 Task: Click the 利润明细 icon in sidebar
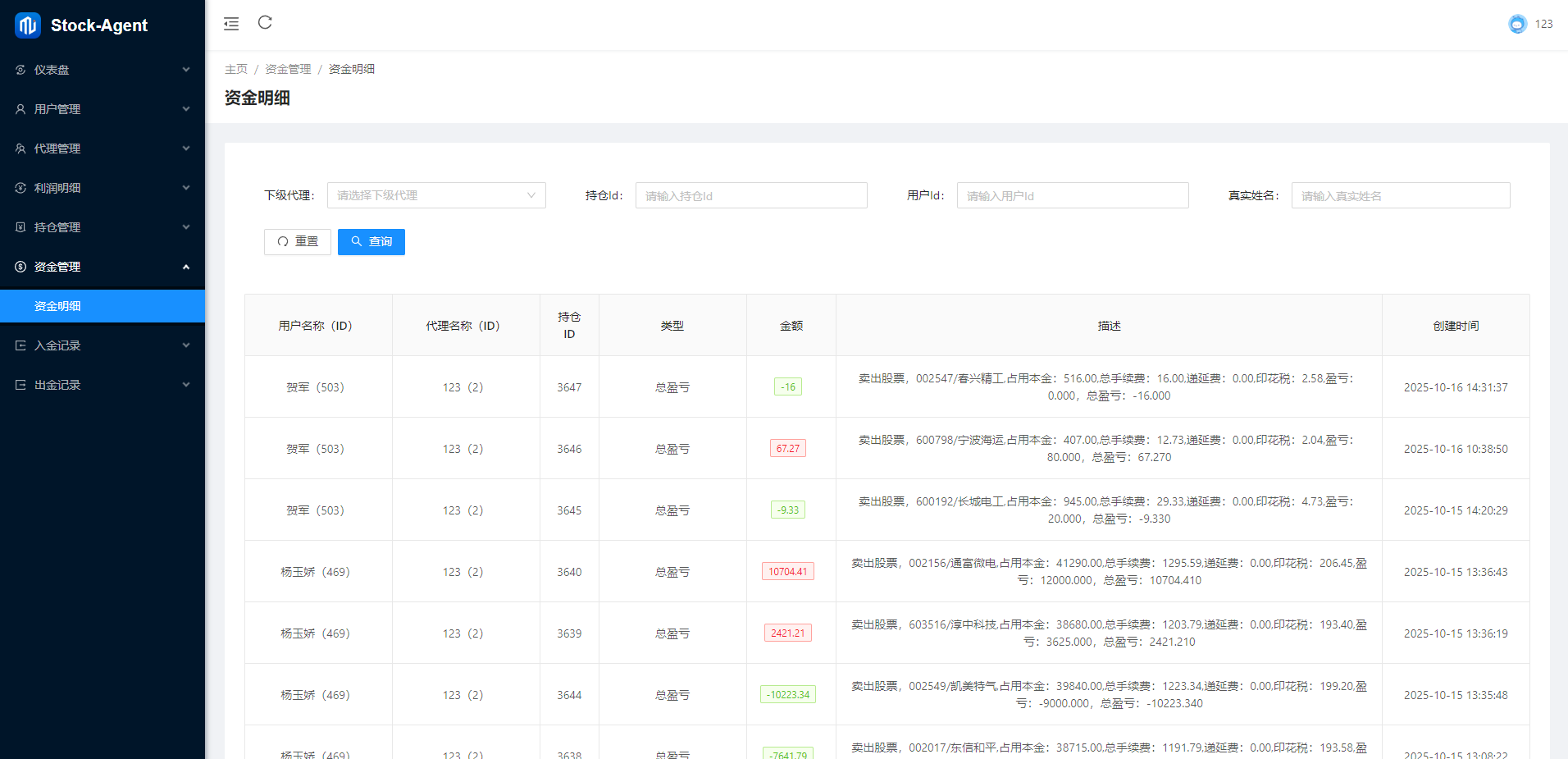[x=21, y=188]
